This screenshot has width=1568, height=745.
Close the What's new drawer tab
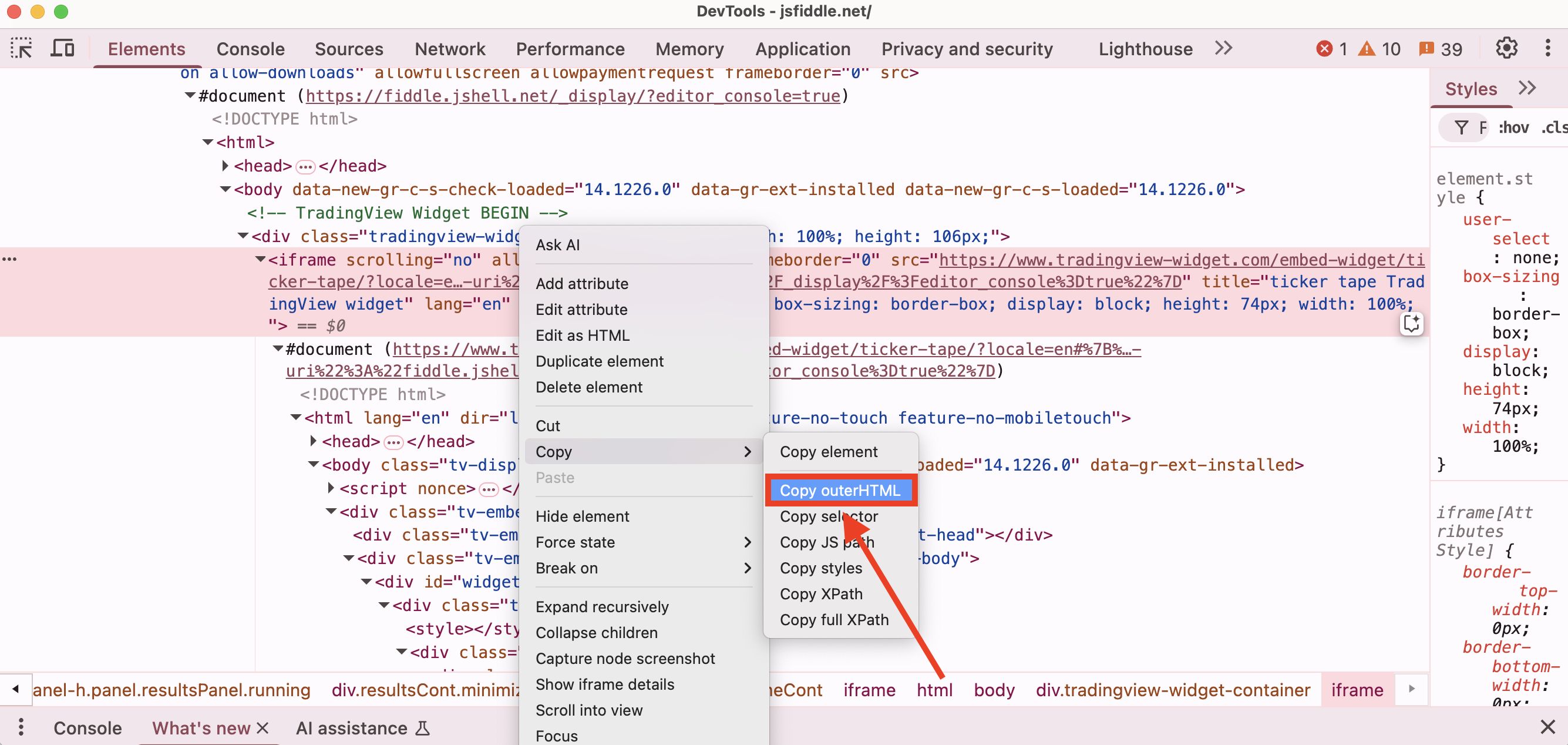[263, 728]
